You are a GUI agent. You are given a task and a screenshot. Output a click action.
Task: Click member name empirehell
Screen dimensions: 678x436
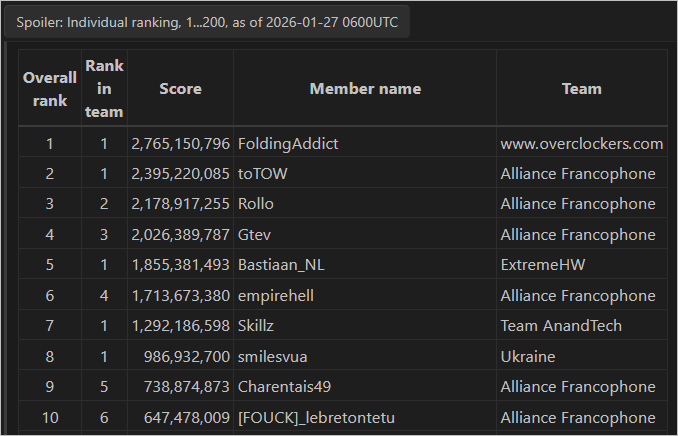[x=277, y=296]
